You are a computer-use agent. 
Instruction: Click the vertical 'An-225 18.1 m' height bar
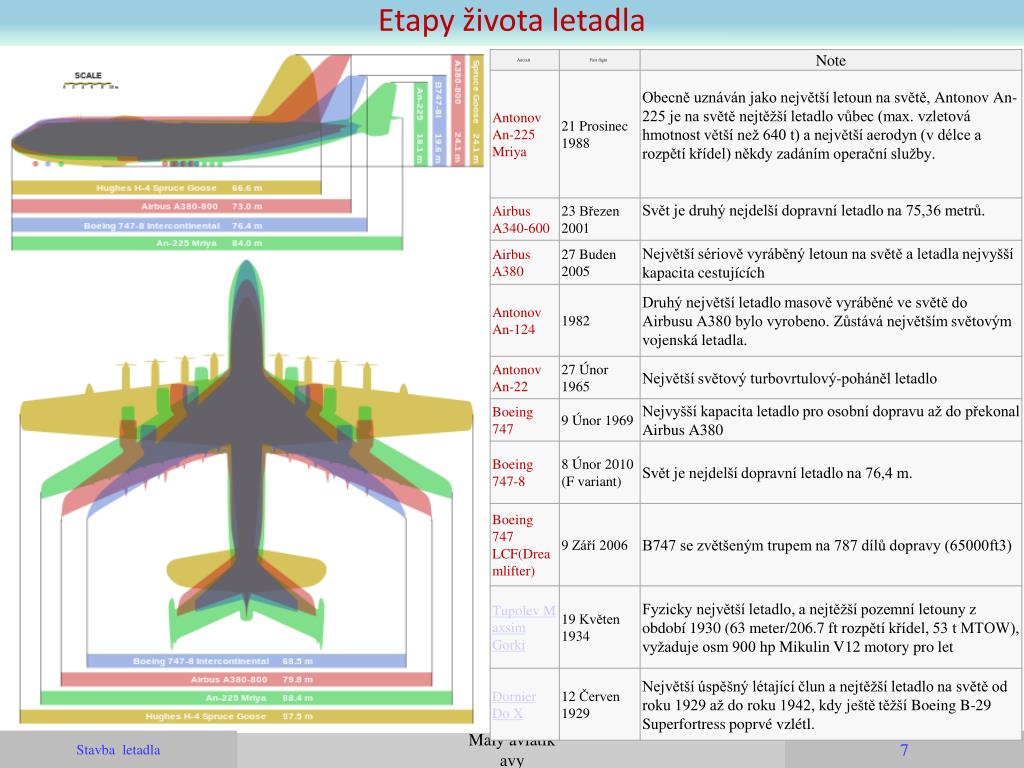pos(421,125)
